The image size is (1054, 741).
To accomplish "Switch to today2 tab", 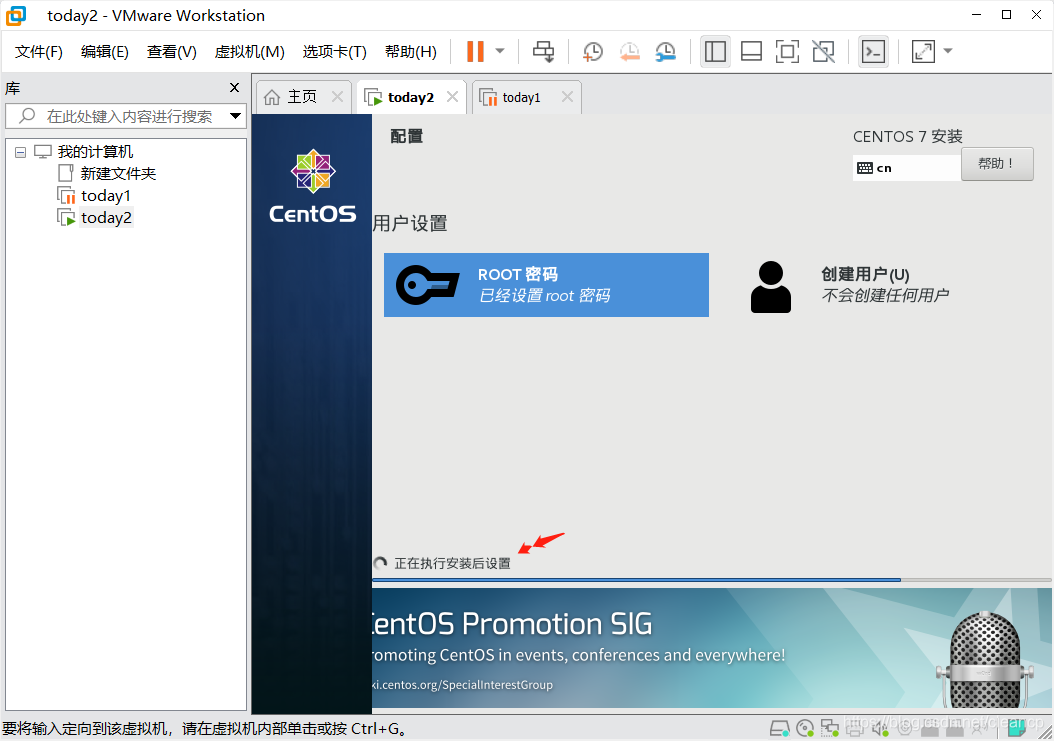I will (411, 98).
